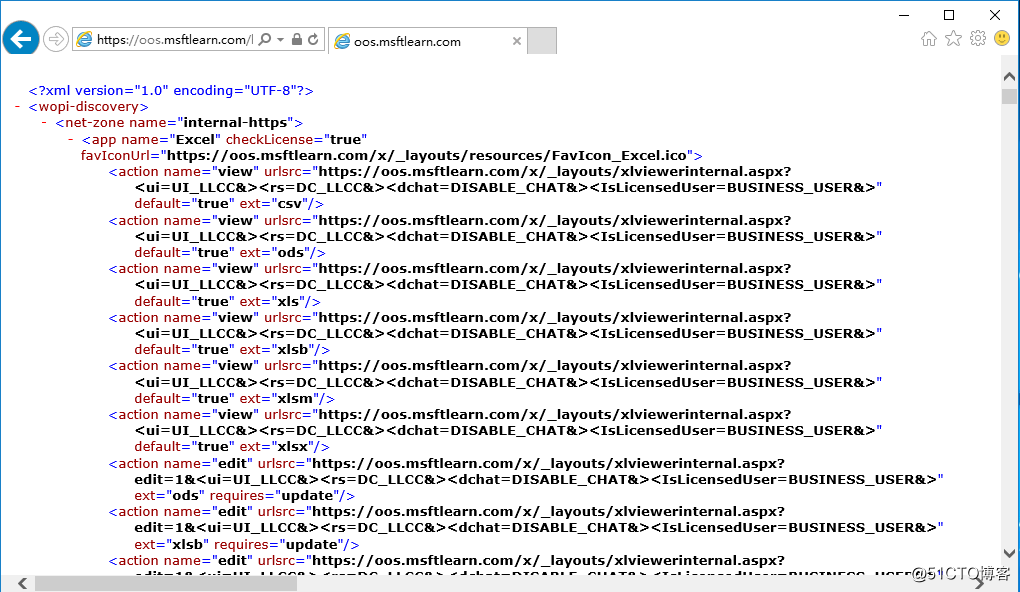Image resolution: width=1020 pixels, height=592 pixels.
Task: Click the ext="xlsb" requires="update" line
Action: point(247,545)
